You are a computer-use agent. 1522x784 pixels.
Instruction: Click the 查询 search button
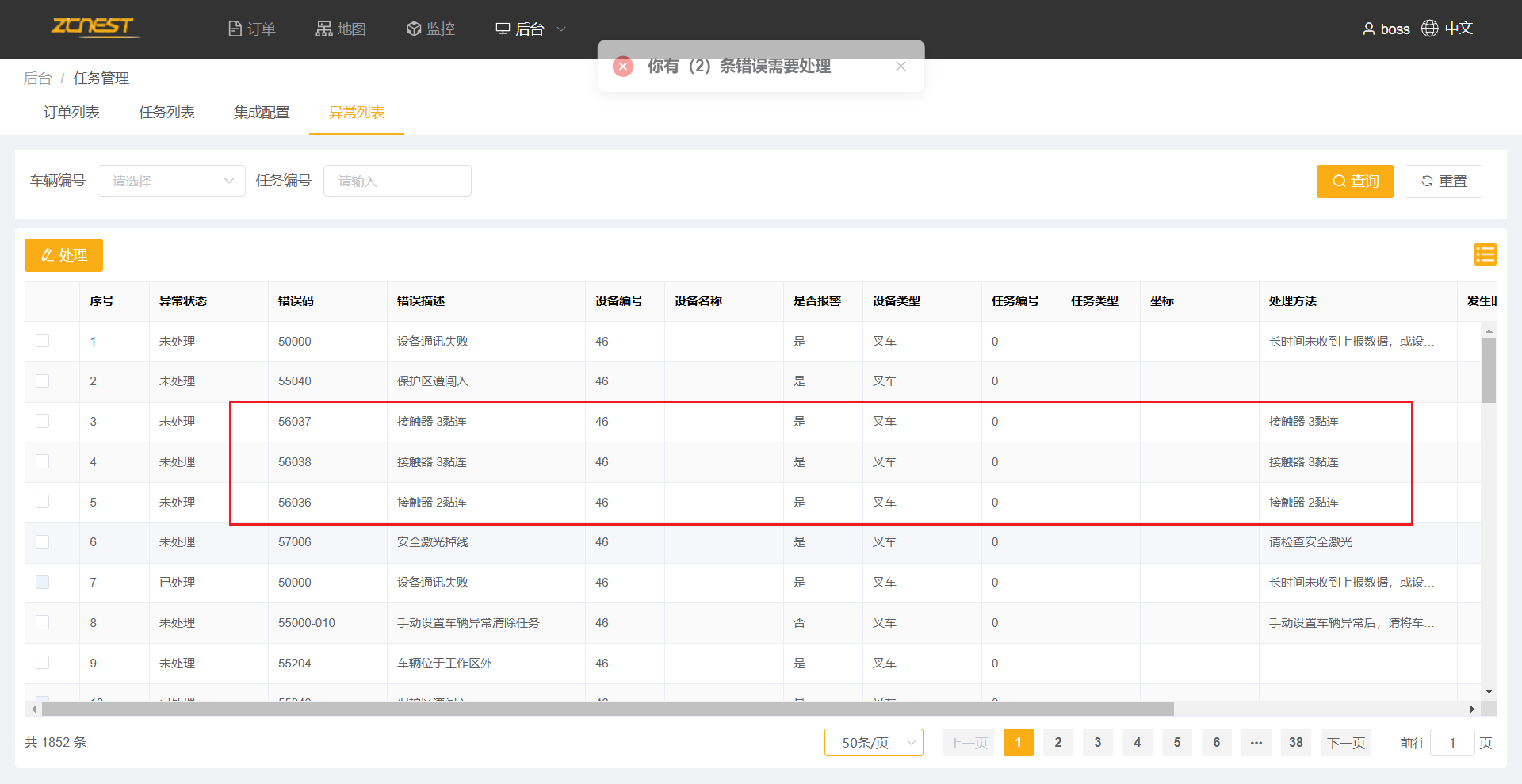[x=1356, y=182]
